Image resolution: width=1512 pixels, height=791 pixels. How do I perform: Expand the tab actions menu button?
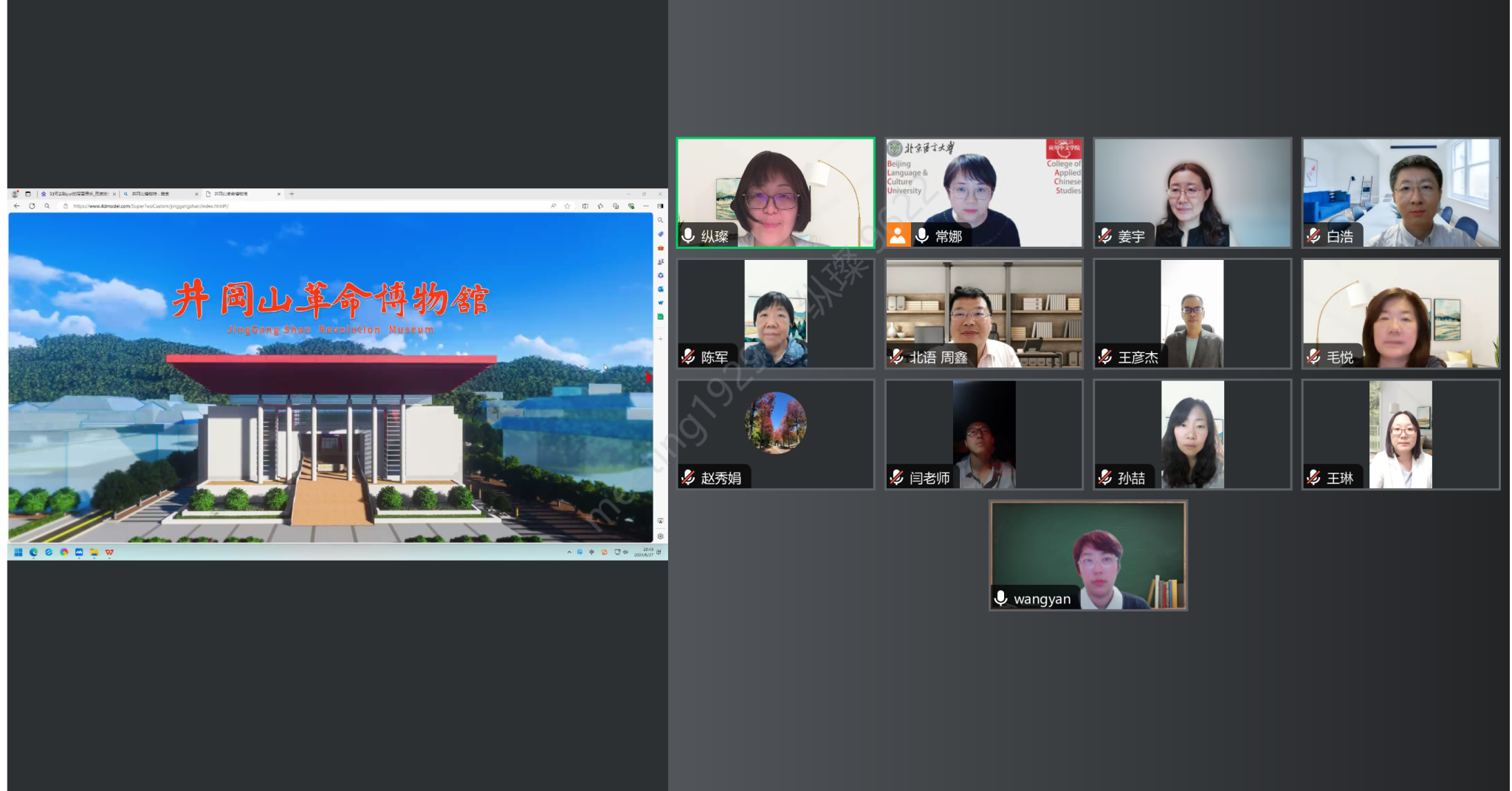click(x=28, y=194)
